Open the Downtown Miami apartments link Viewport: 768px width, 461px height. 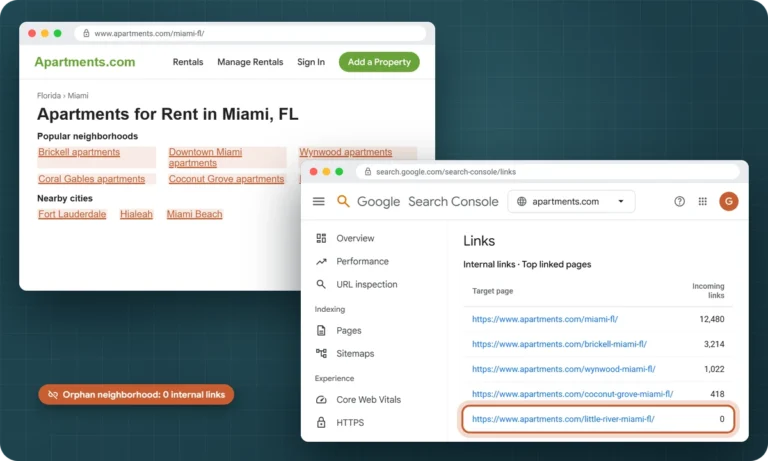pos(205,157)
